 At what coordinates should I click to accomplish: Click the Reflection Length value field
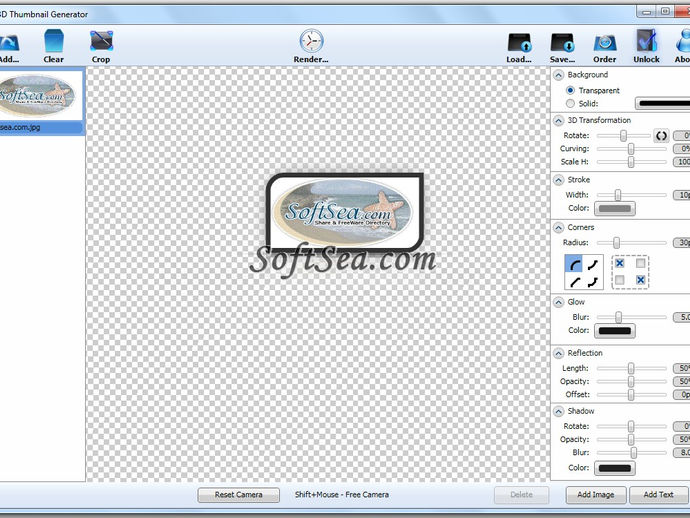[682, 368]
